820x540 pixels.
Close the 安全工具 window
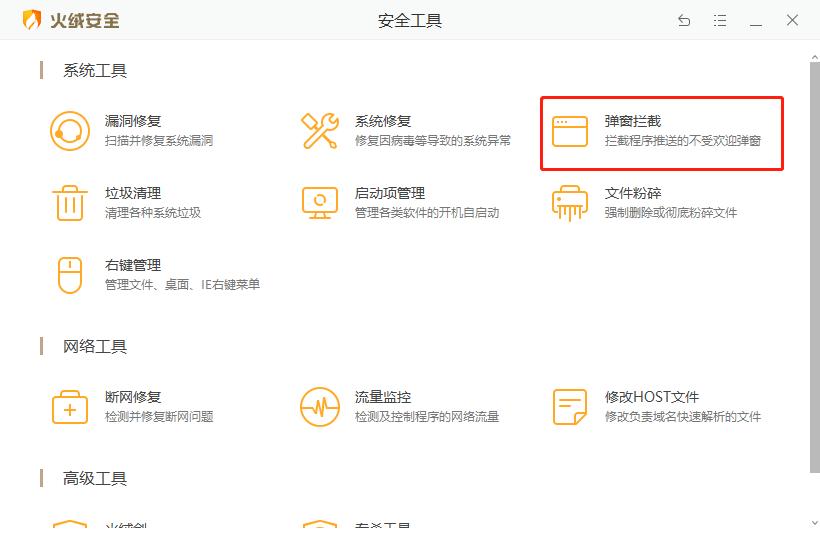792,20
